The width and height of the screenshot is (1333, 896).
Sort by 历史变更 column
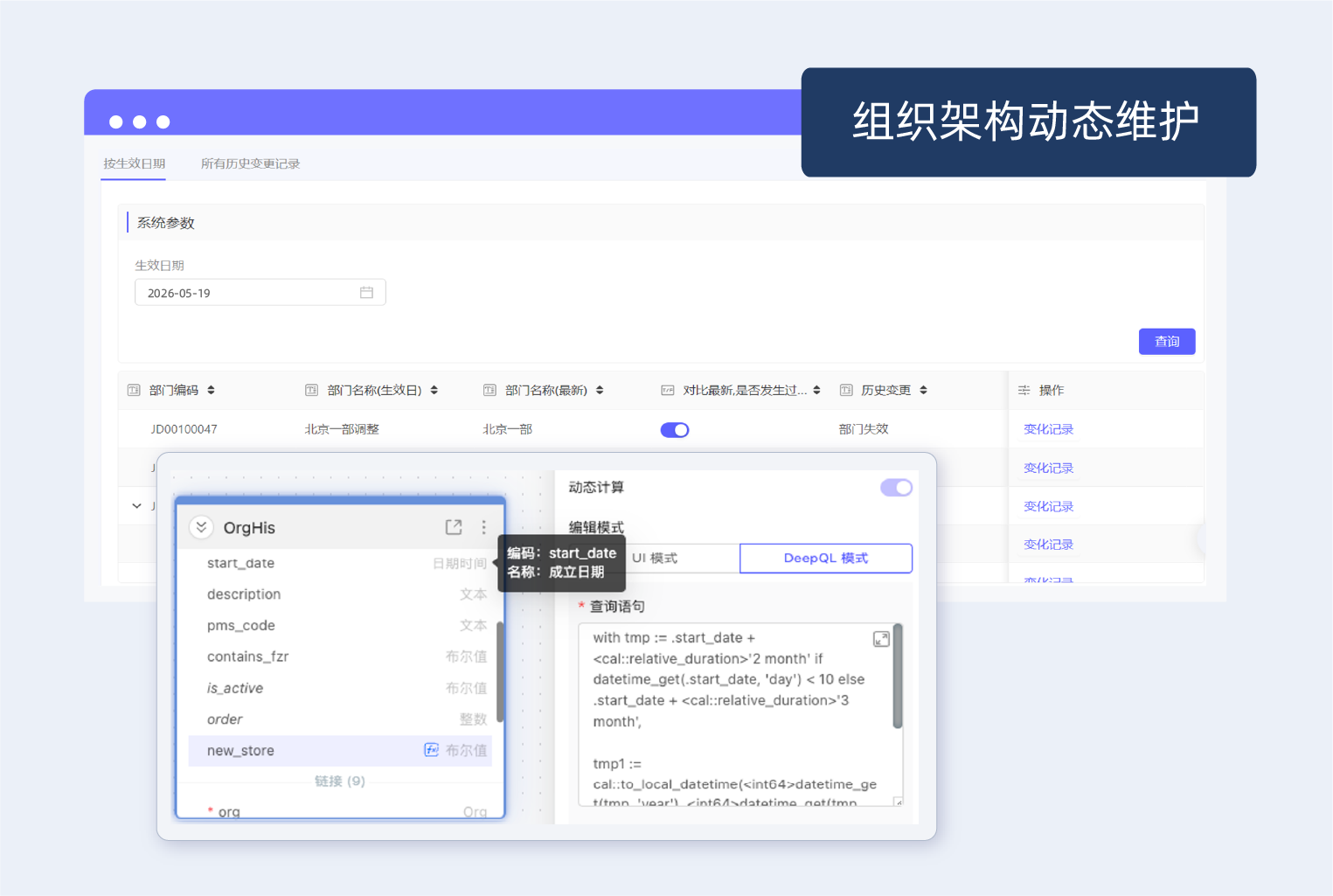[923, 391]
